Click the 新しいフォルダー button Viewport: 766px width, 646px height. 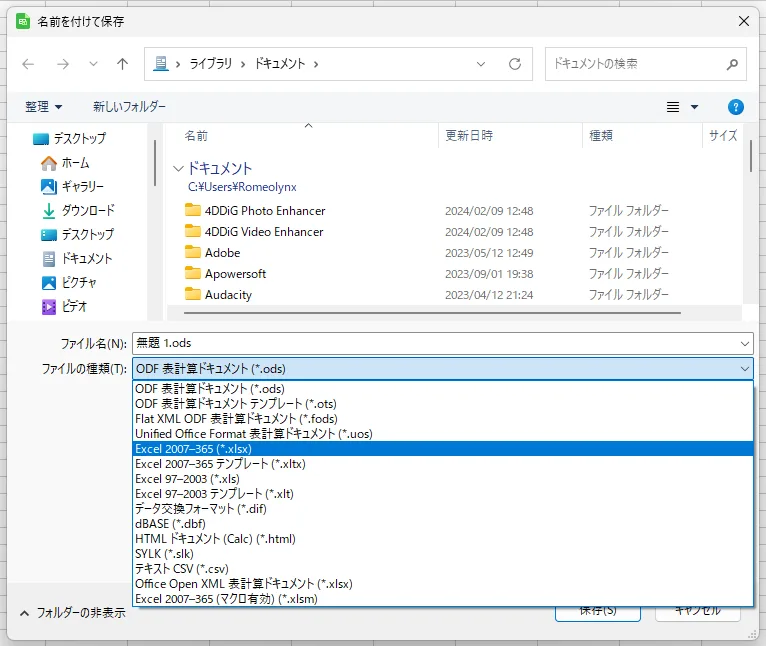tap(129, 107)
